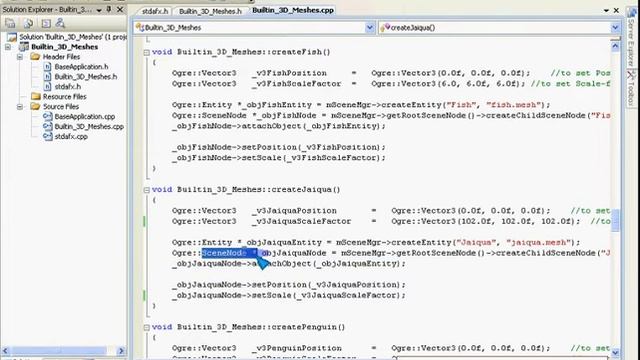Click the highlighted 'SceneNode *' selection

click(230, 253)
